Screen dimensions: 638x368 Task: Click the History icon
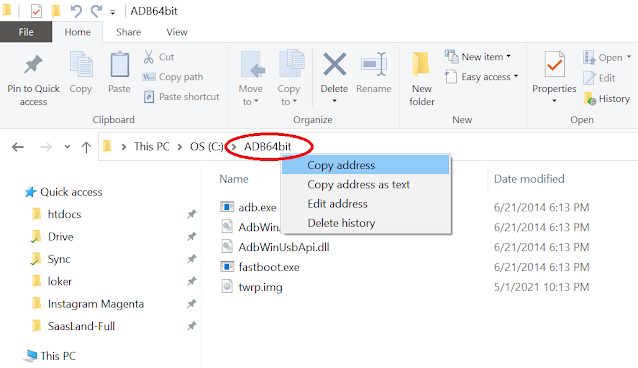click(x=590, y=99)
